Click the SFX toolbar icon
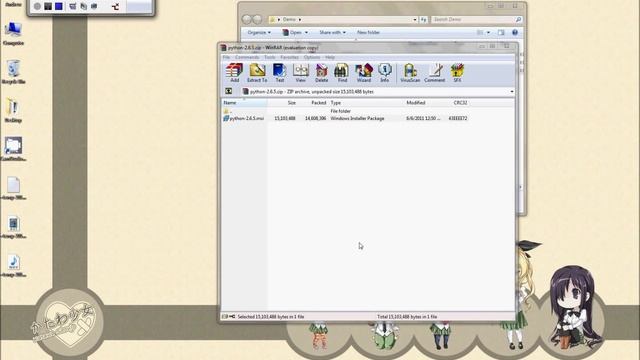This screenshot has height=360, width=640. [x=457, y=73]
